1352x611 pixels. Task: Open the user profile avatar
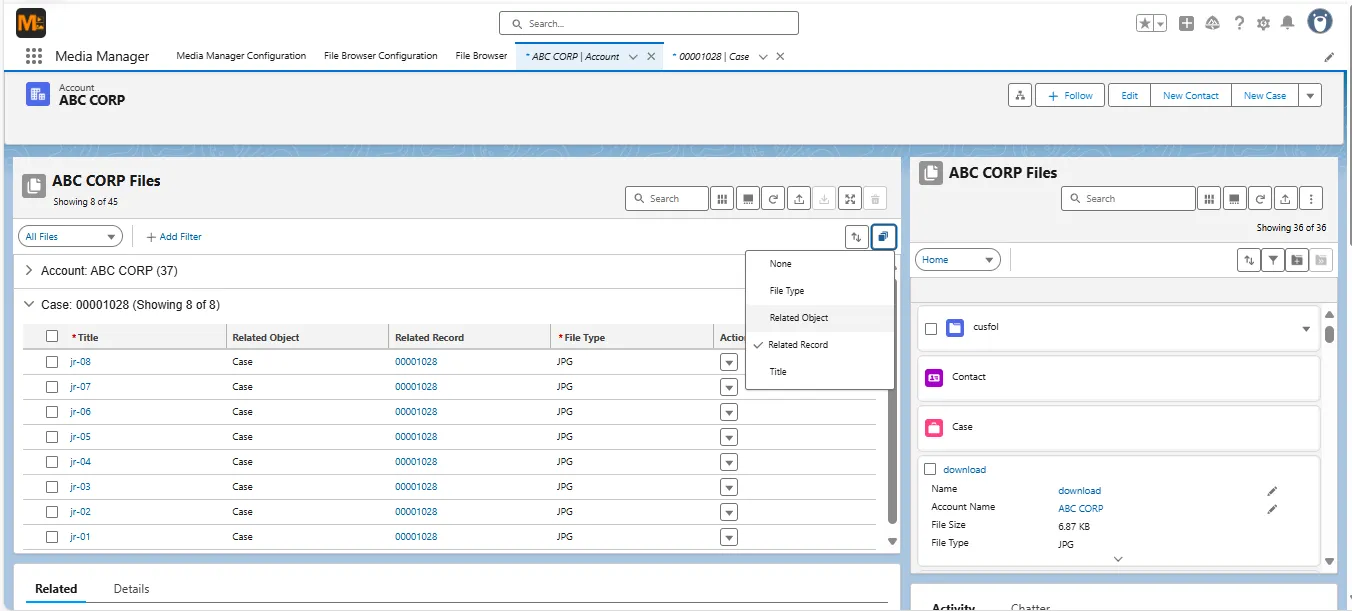(x=1320, y=22)
